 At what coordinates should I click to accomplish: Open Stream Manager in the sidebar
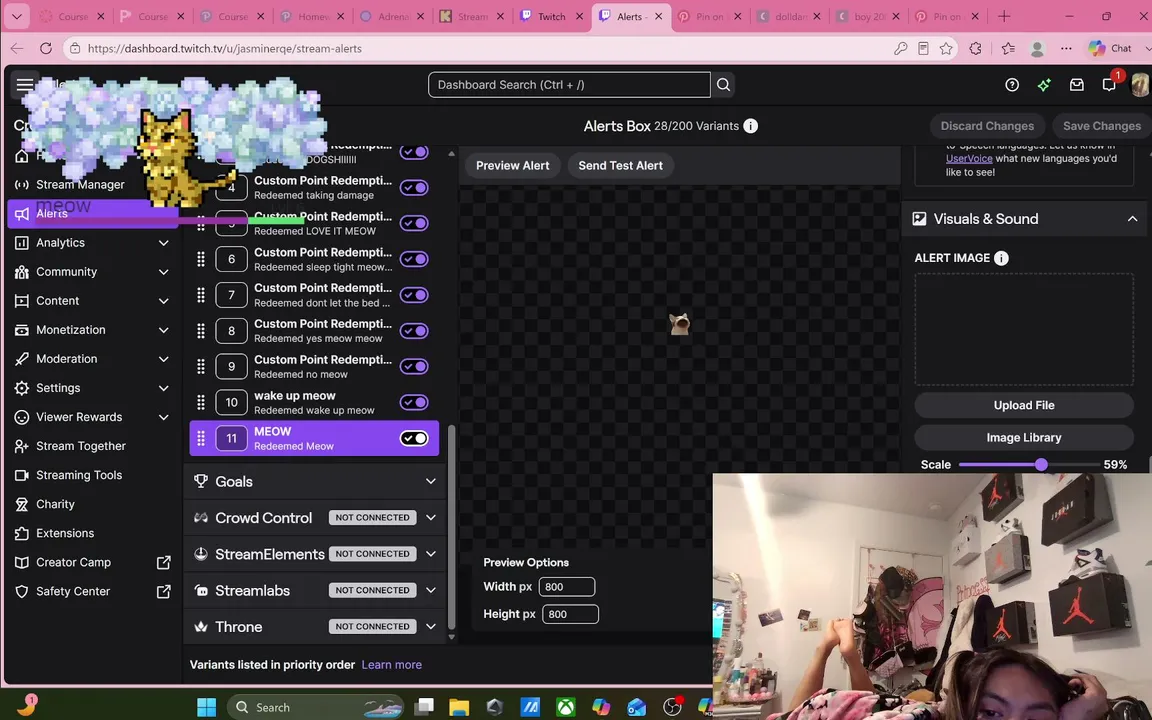pos(80,184)
